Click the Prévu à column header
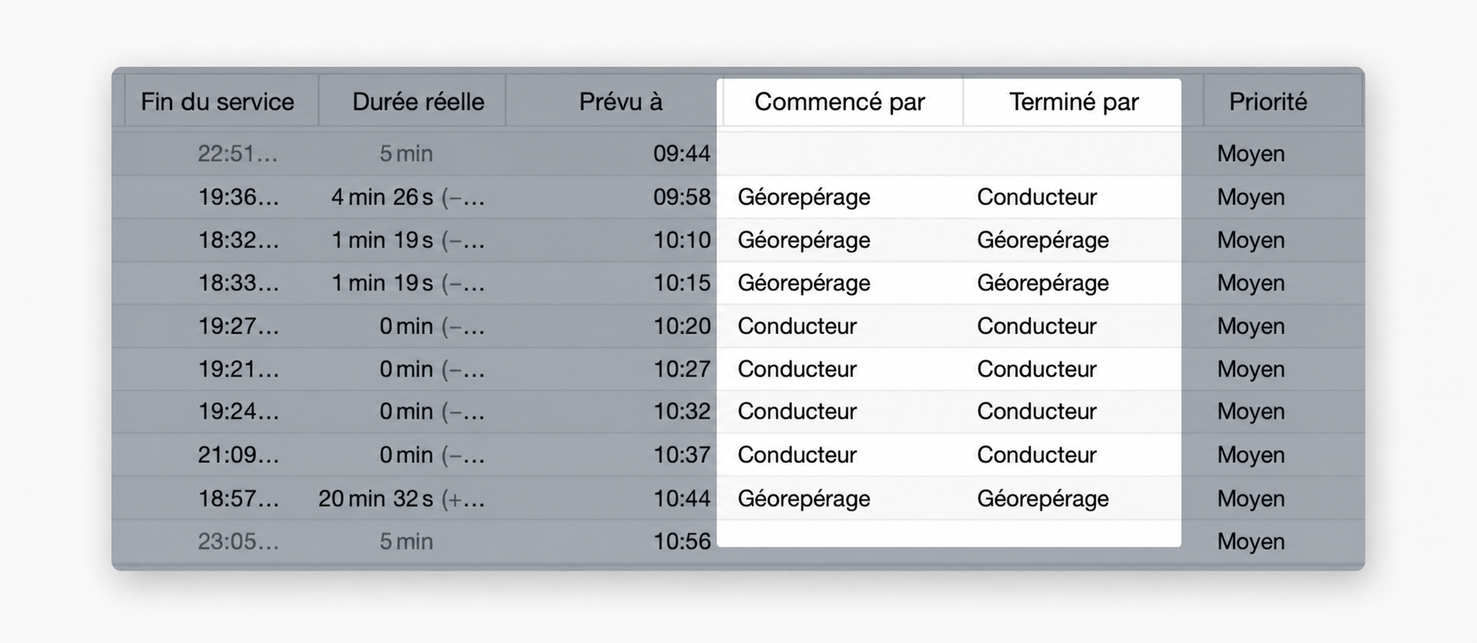This screenshot has width=1477, height=643. tap(621, 102)
